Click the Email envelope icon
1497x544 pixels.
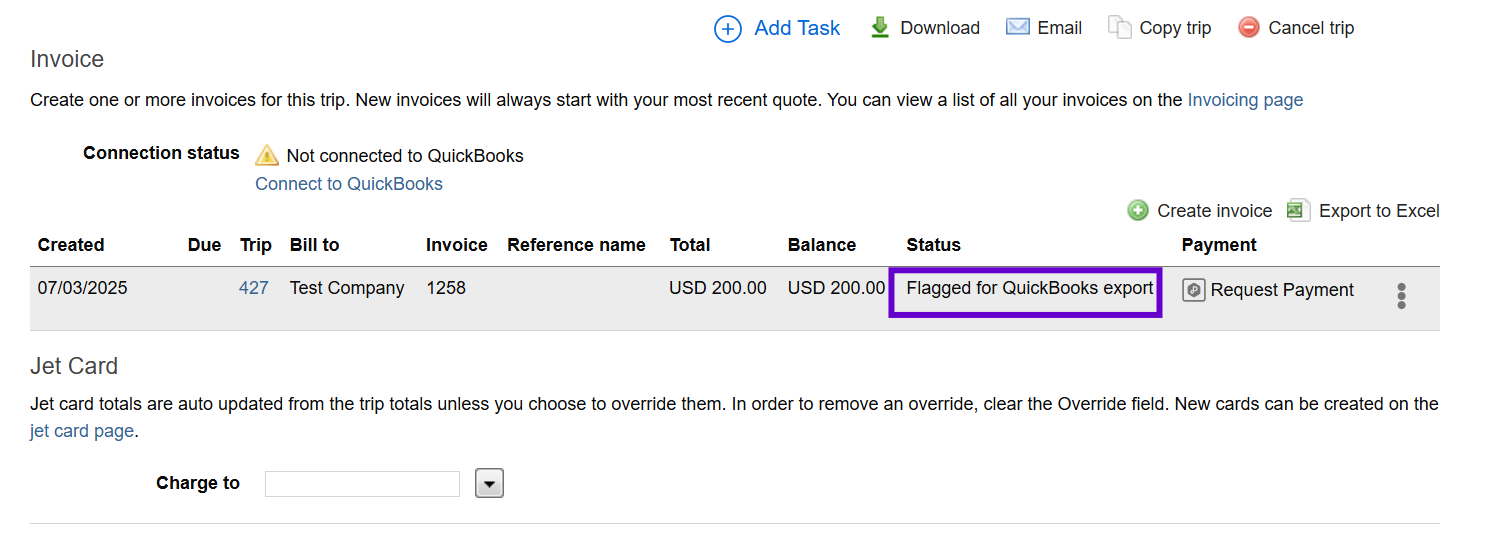point(1018,27)
